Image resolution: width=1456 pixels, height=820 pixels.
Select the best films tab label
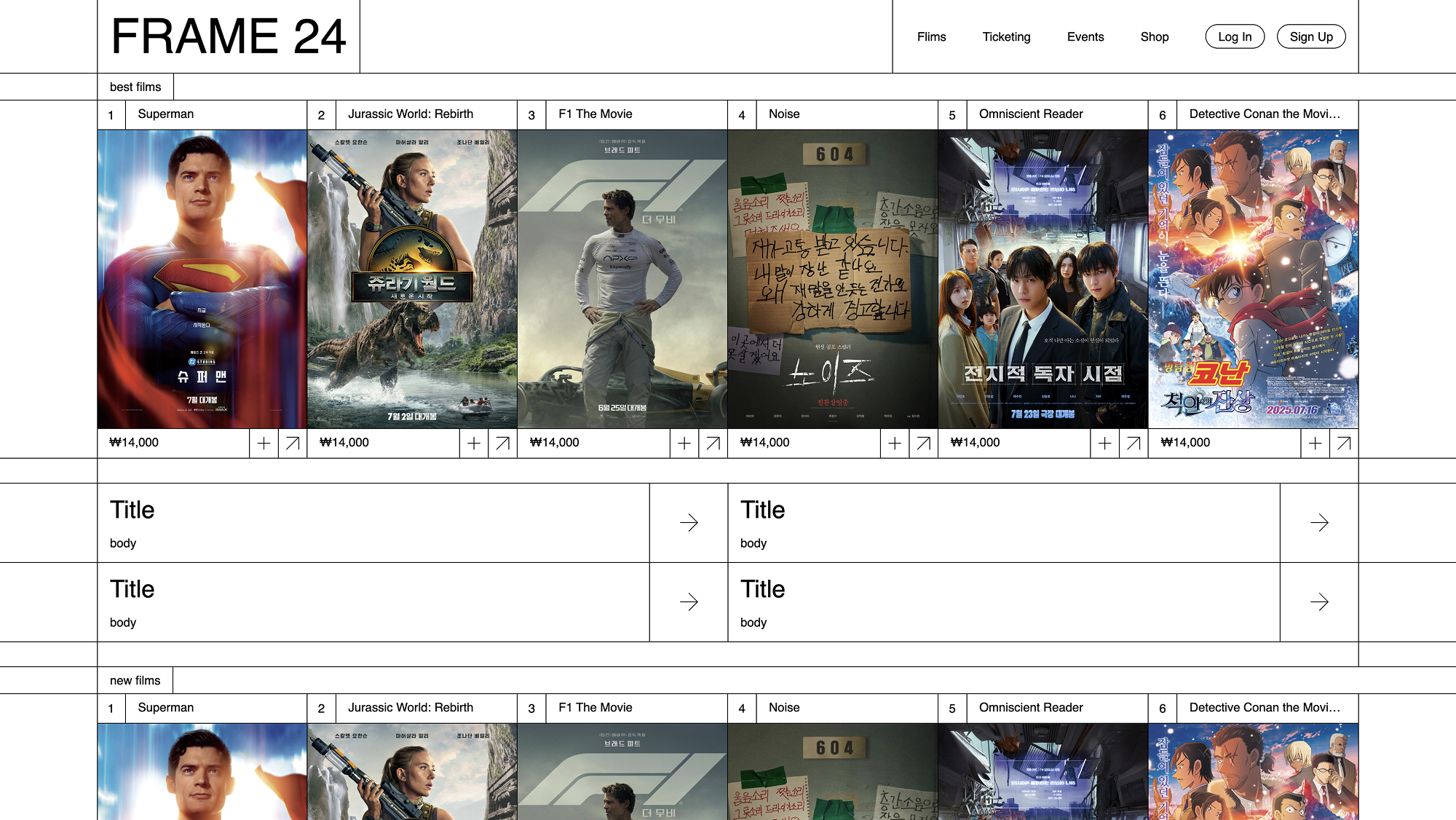pyautogui.click(x=135, y=87)
